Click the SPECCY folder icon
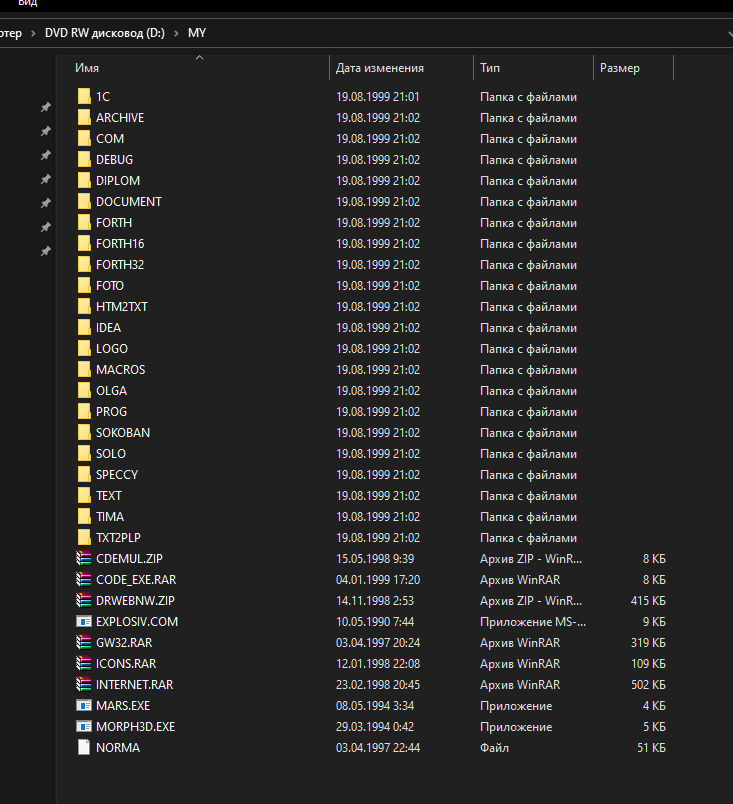 84,475
